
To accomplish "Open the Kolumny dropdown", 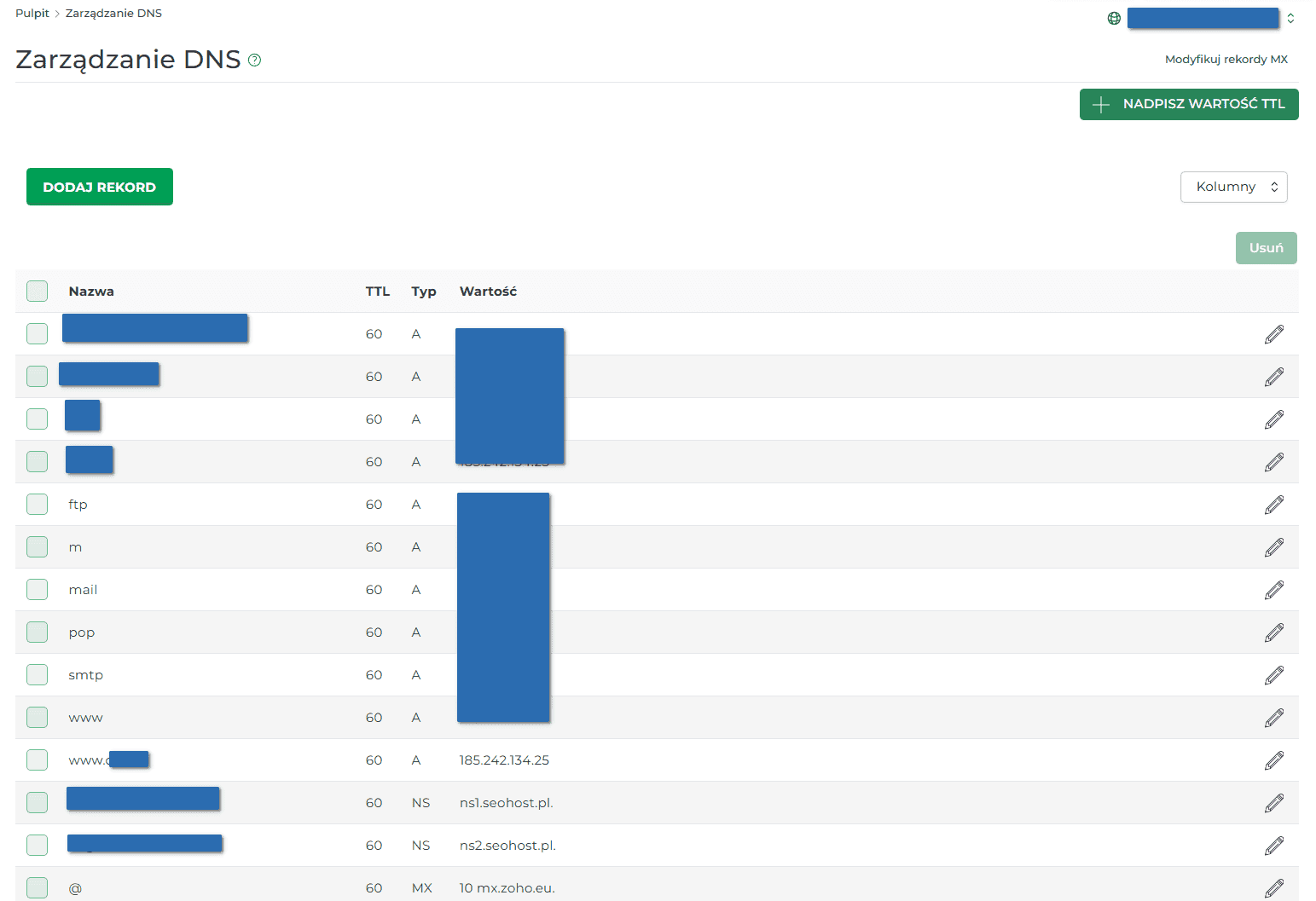I will 1233,187.
